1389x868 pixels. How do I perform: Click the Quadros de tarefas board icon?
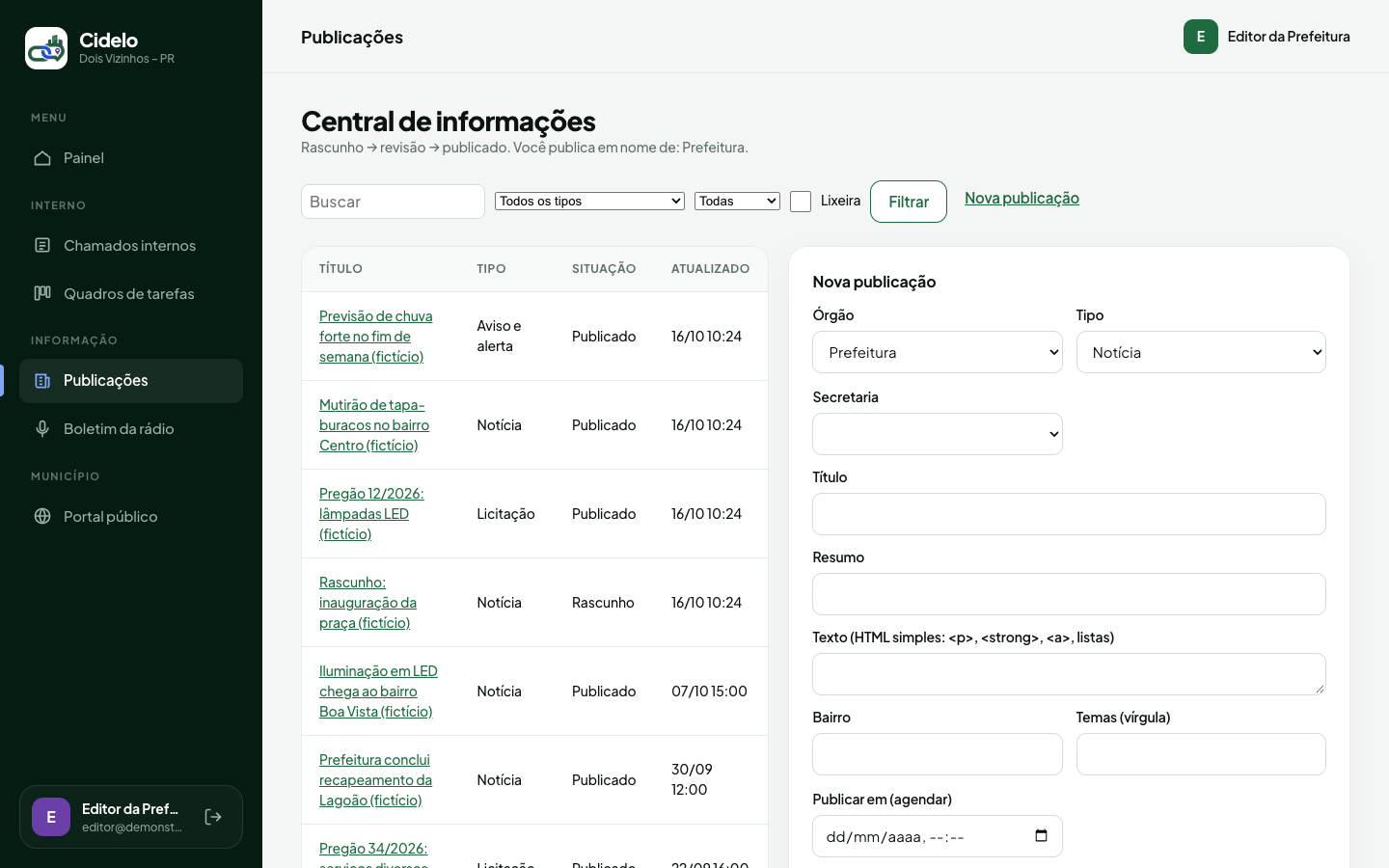click(42, 293)
